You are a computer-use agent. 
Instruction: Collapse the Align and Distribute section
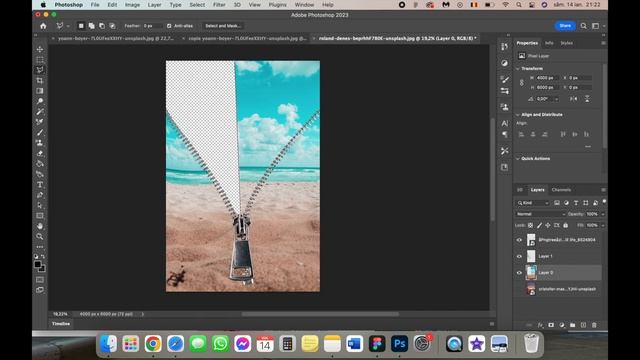point(518,115)
